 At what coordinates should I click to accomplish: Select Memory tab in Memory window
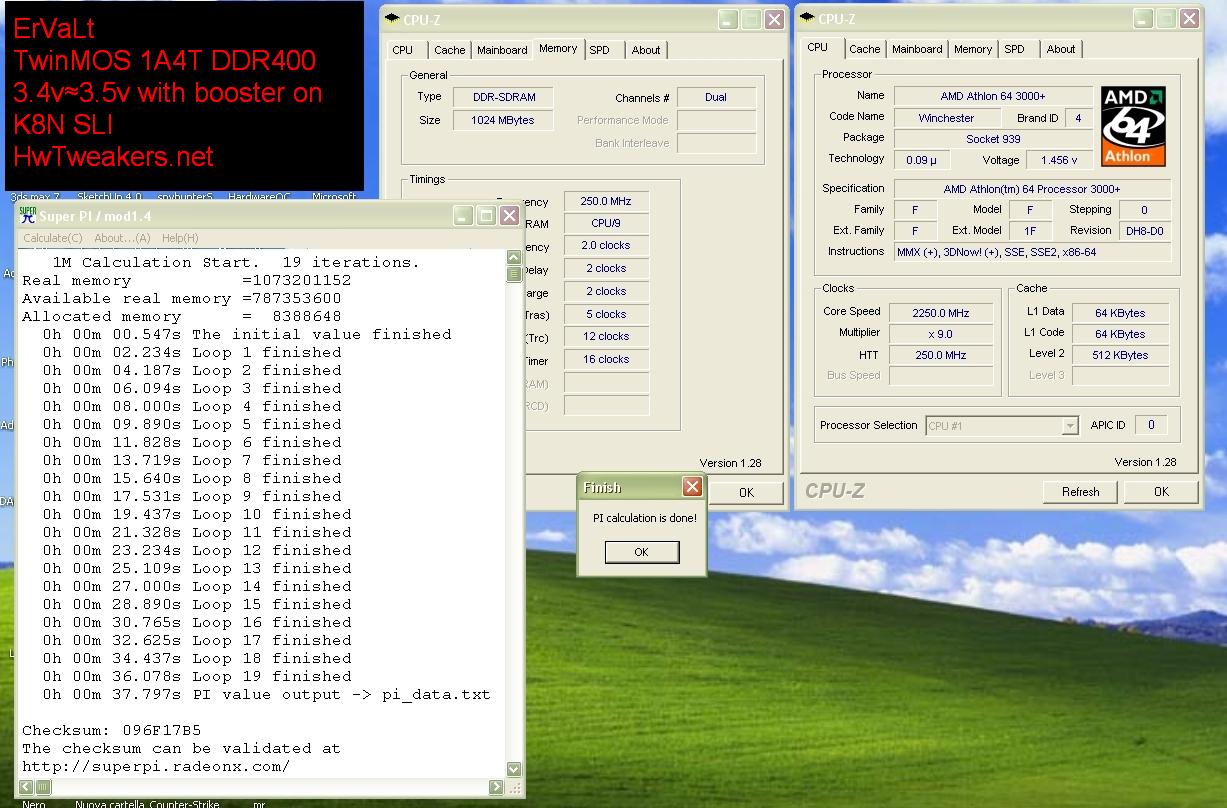pos(558,48)
